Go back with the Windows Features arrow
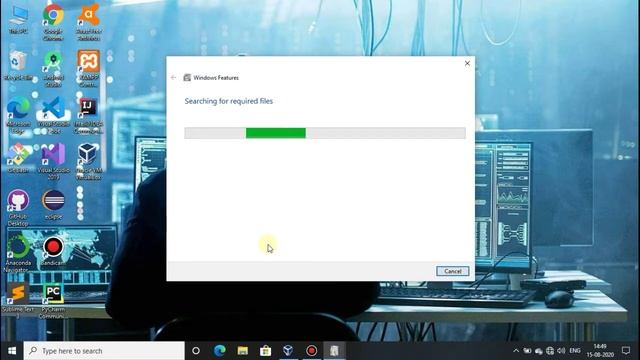Image resolution: width=640 pixels, height=360 pixels. [173, 78]
